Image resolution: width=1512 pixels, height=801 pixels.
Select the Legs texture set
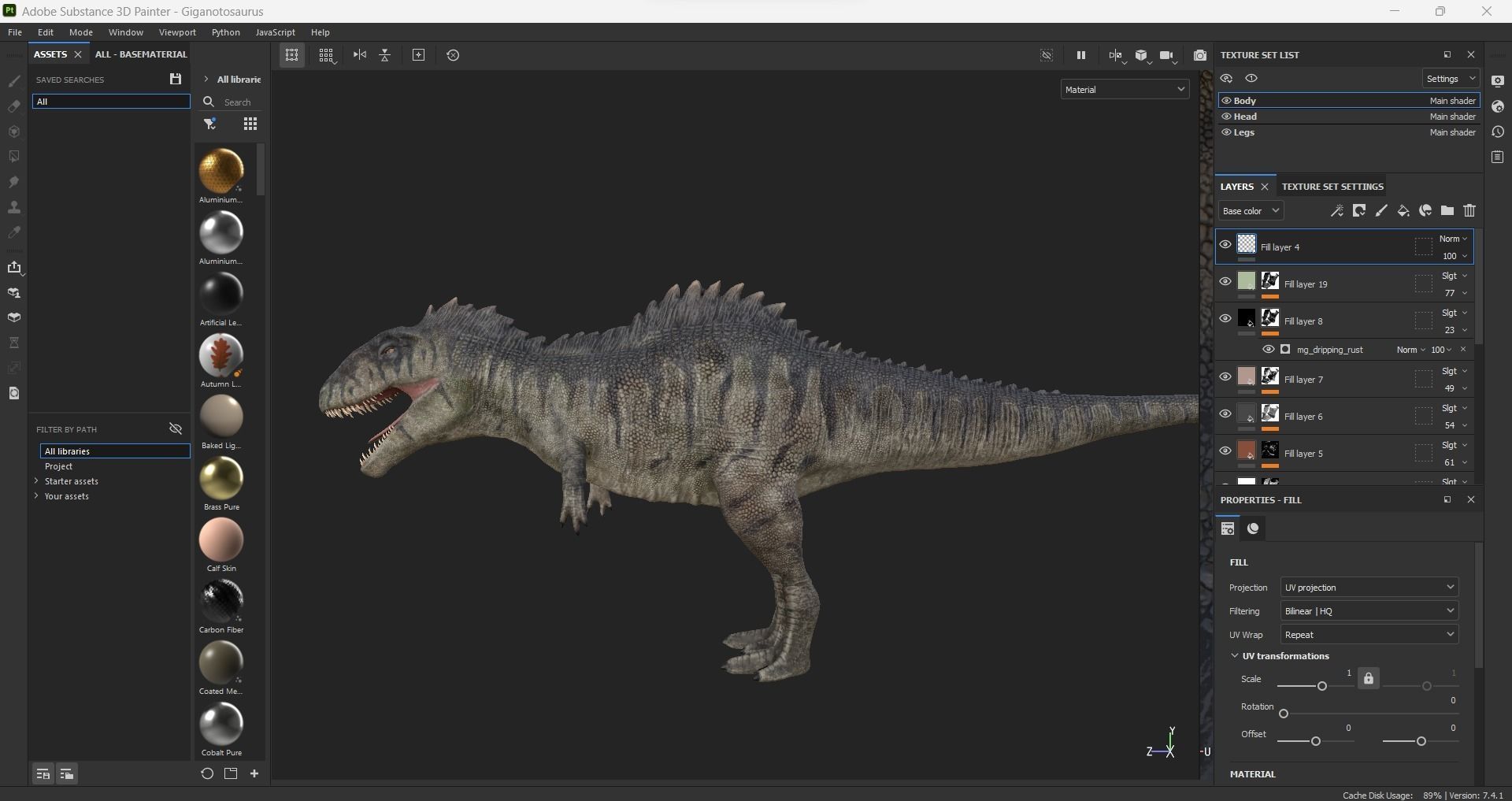(x=1349, y=132)
